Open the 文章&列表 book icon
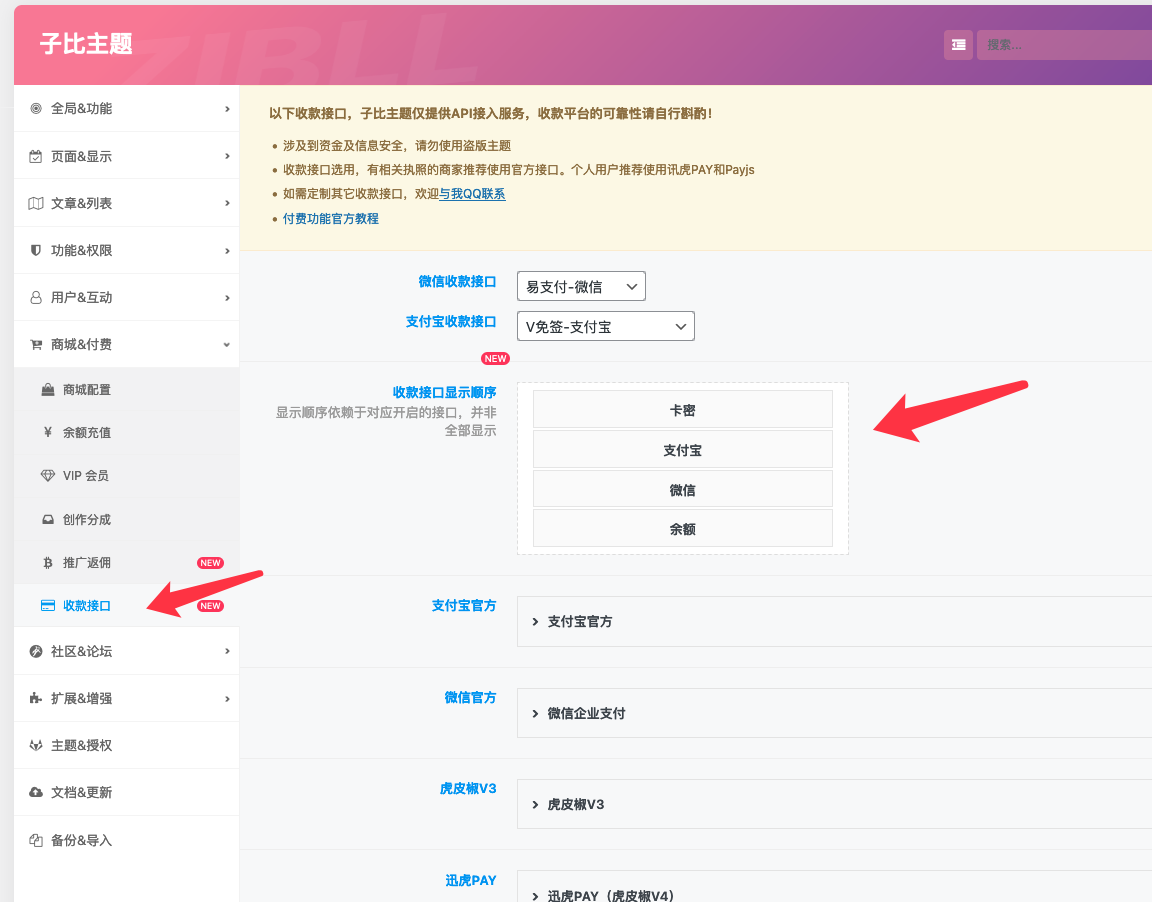The width and height of the screenshot is (1152, 902). (35, 203)
